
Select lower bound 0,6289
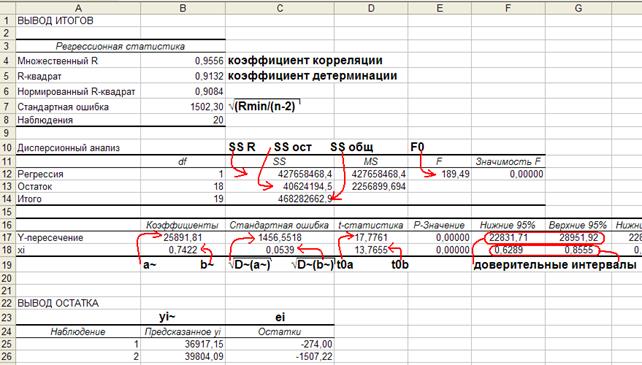[508, 250]
